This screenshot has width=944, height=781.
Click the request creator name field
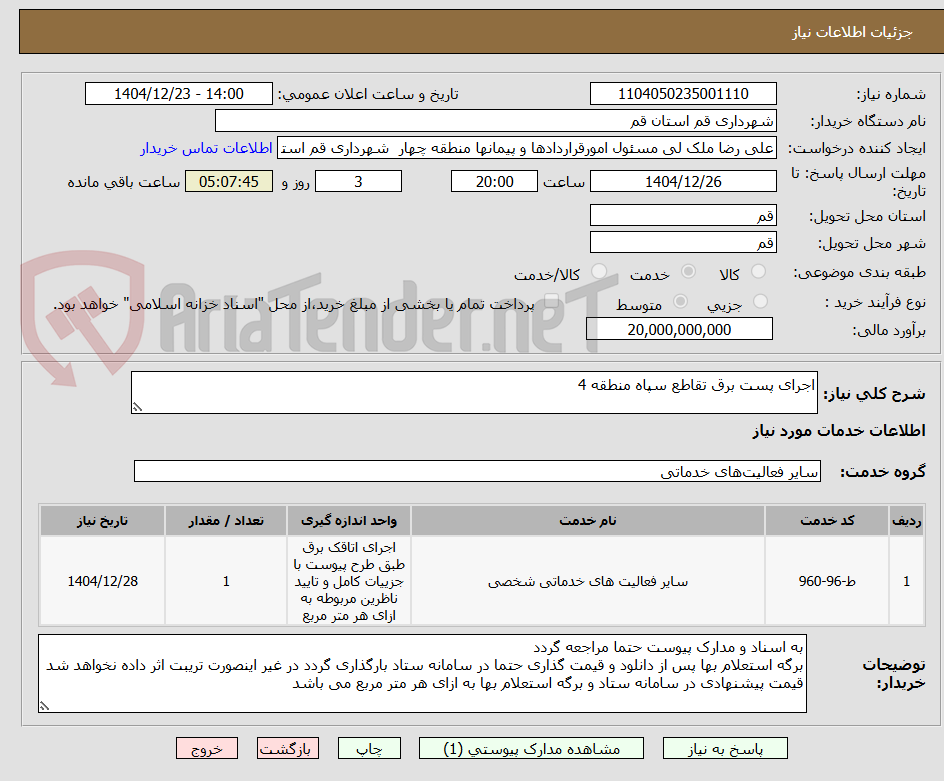[x=527, y=148]
